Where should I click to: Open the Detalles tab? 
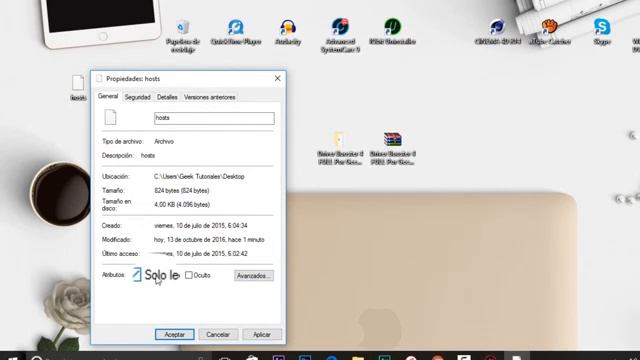[167, 97]
